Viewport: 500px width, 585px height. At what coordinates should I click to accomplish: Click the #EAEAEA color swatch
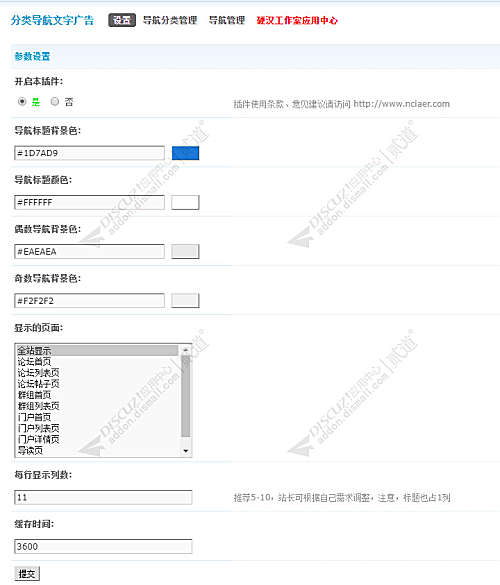[x=185, y=251]
